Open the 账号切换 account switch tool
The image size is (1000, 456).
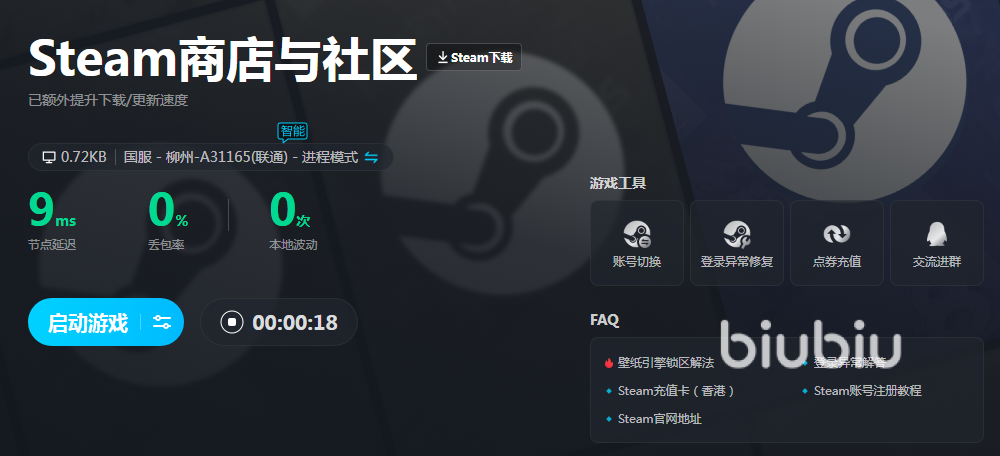636,243
